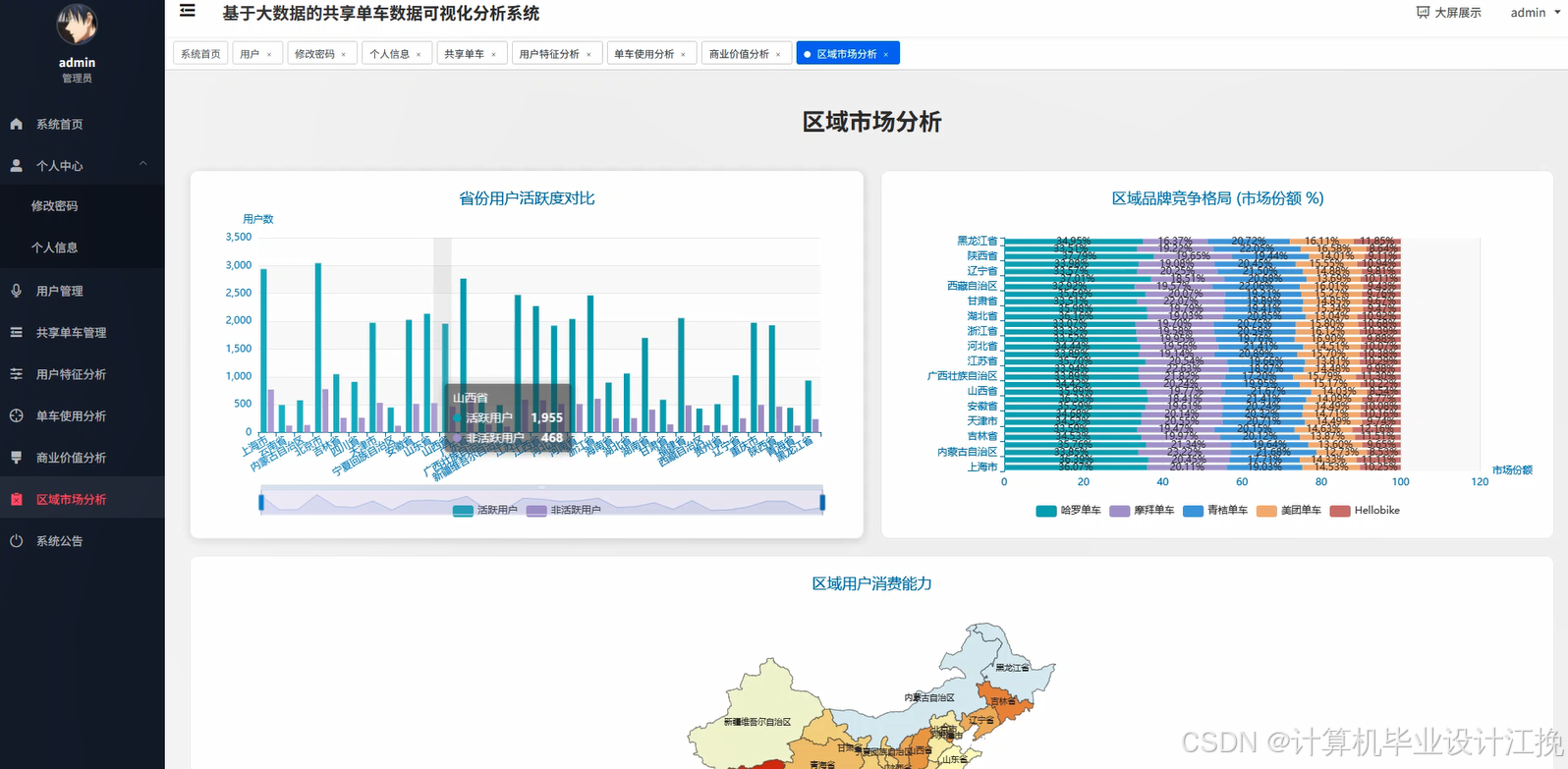Click the 区域用户消费能力 map title
This screenshot has height=769, width=1568.
871,583
